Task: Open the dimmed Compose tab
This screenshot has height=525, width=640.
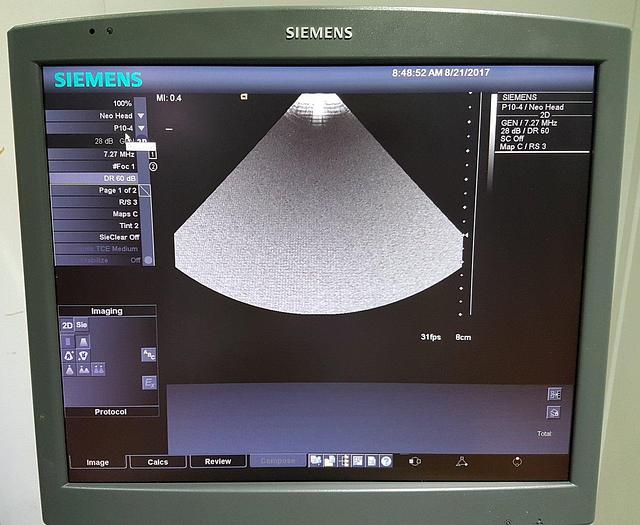Action: (278, 460)
